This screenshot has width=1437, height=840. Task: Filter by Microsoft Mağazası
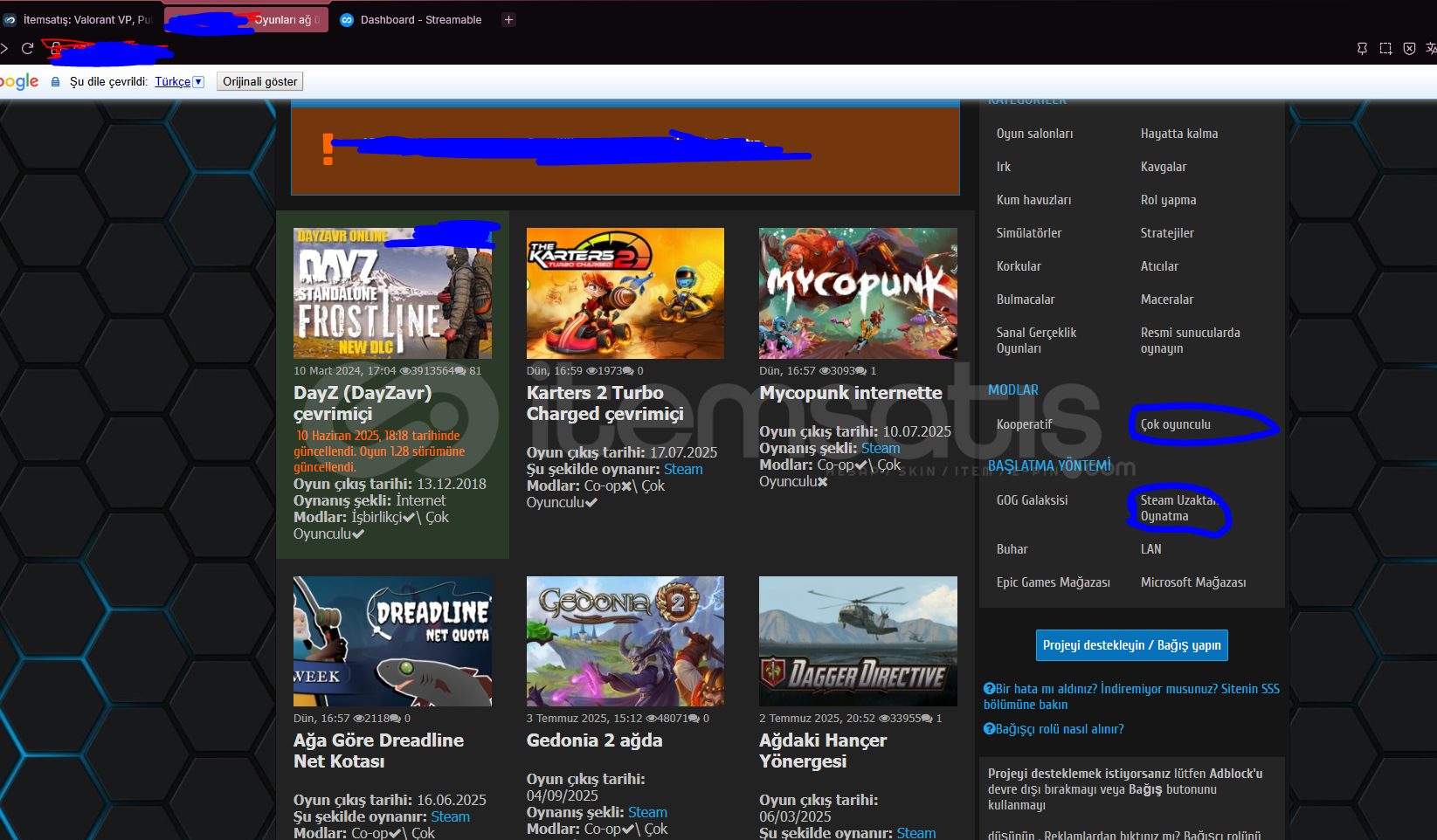coord(1193,582)
